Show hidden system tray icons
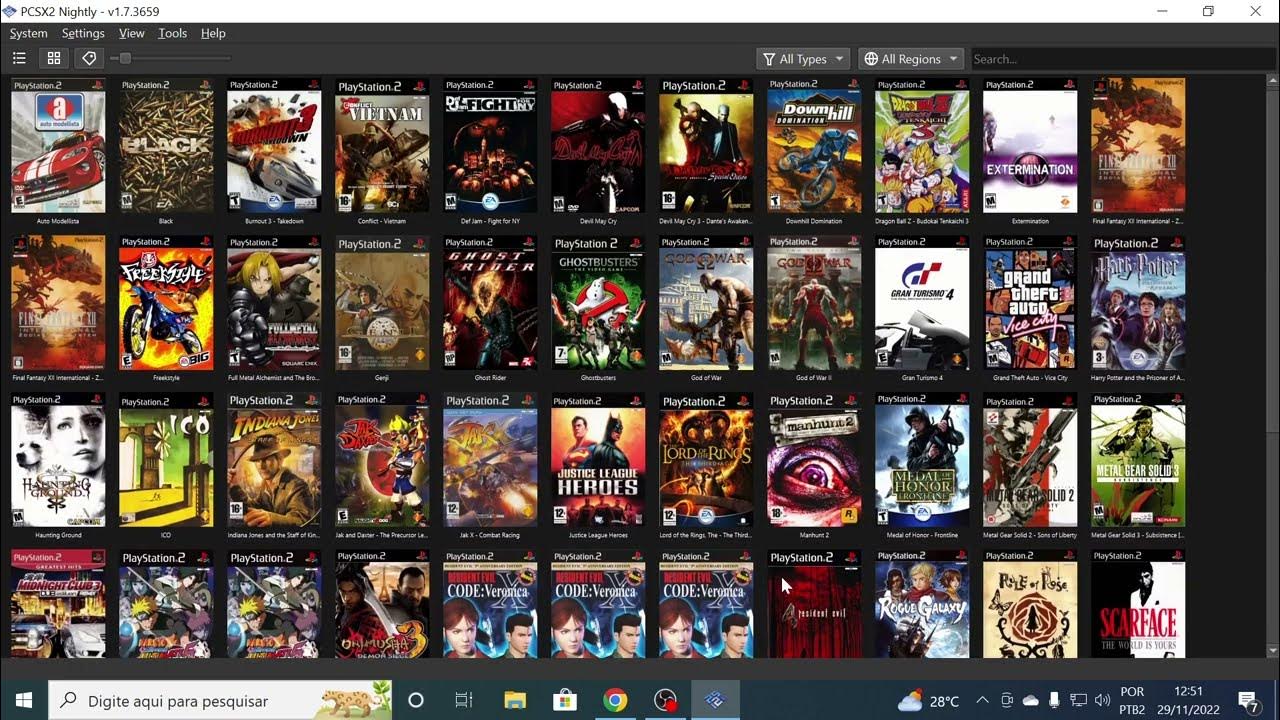 (982, 700)
